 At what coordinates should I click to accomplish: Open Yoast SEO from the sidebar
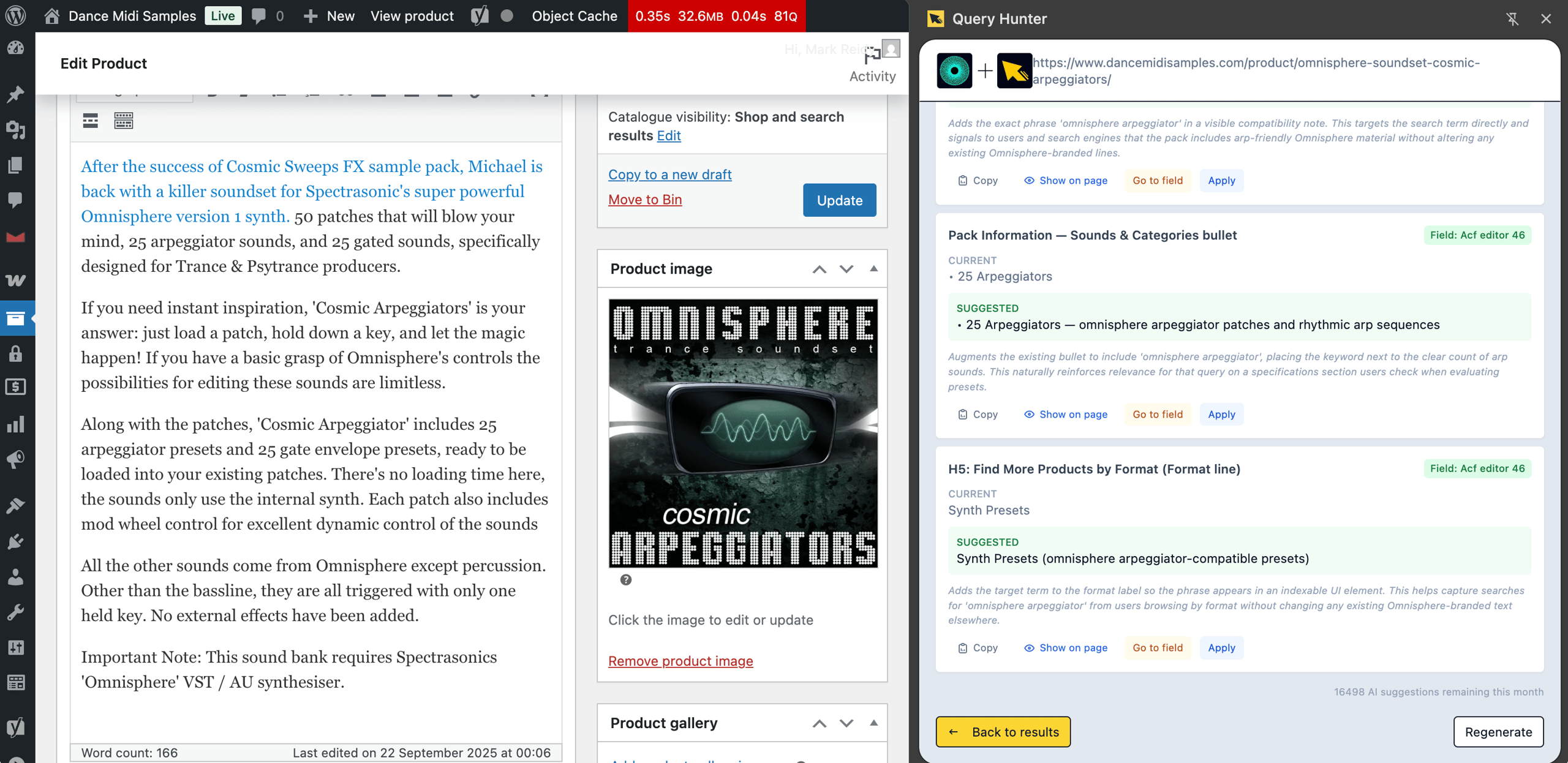click(17, 727)
